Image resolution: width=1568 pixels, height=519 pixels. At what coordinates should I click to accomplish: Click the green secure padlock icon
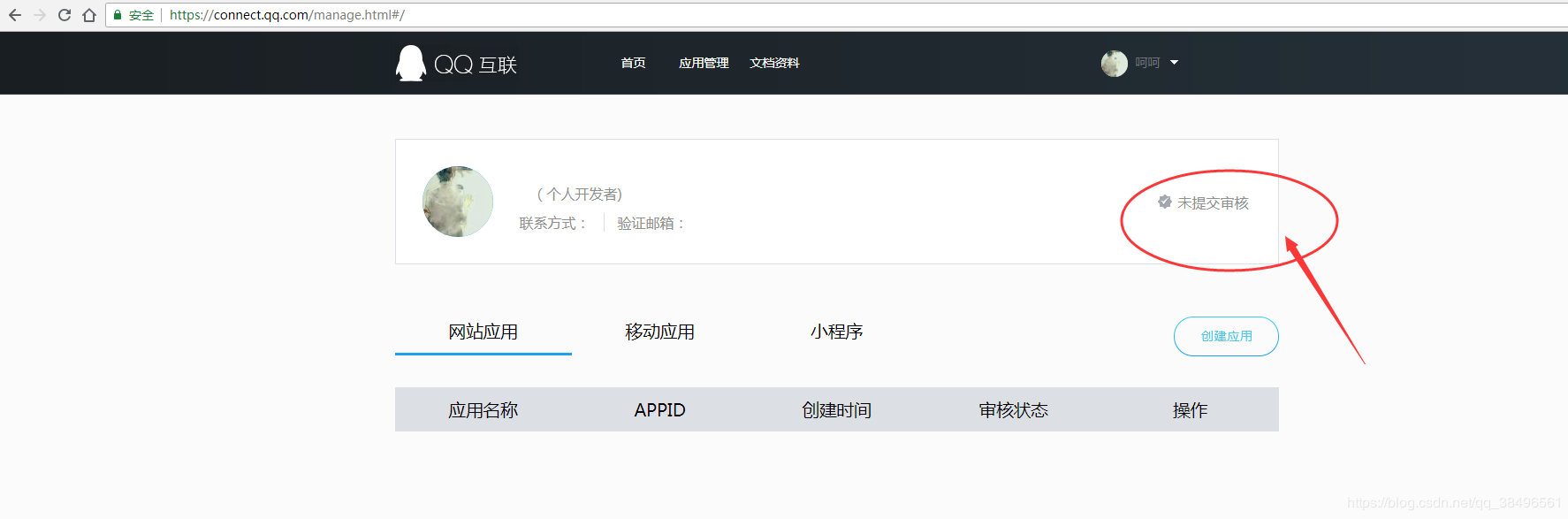click(118, 15)
